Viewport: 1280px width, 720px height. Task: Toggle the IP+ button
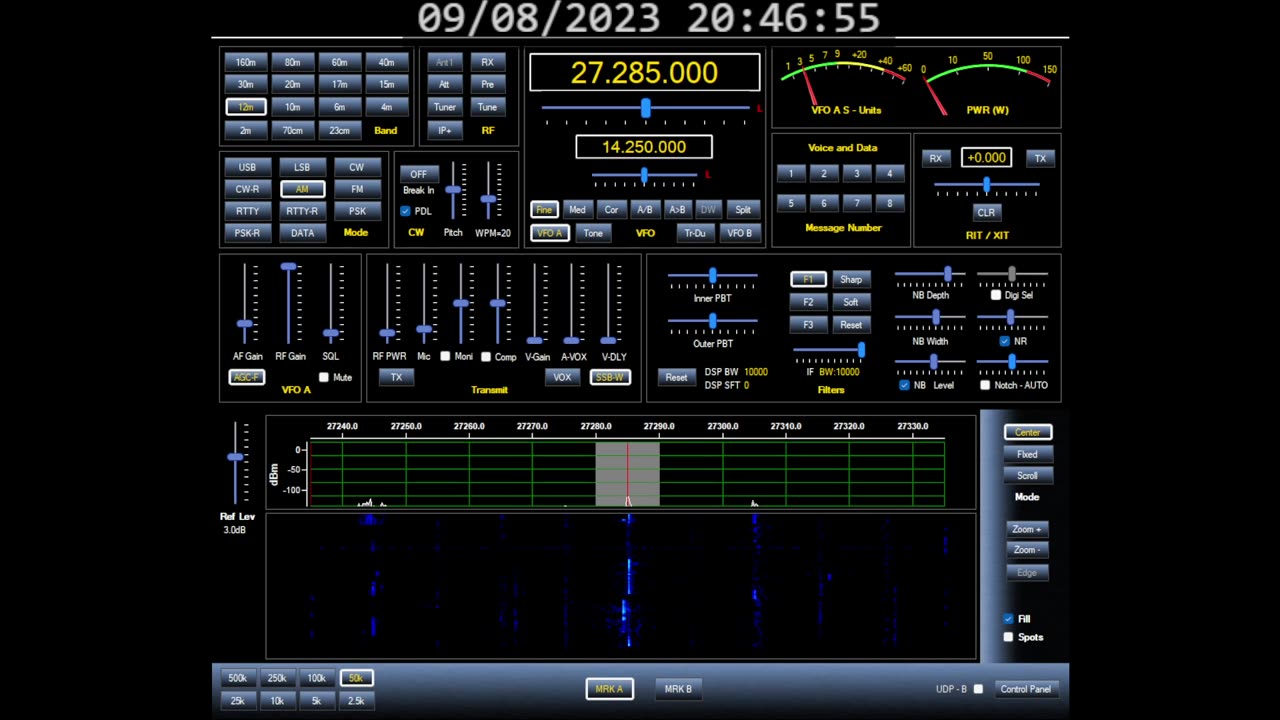tap(444, 131)
